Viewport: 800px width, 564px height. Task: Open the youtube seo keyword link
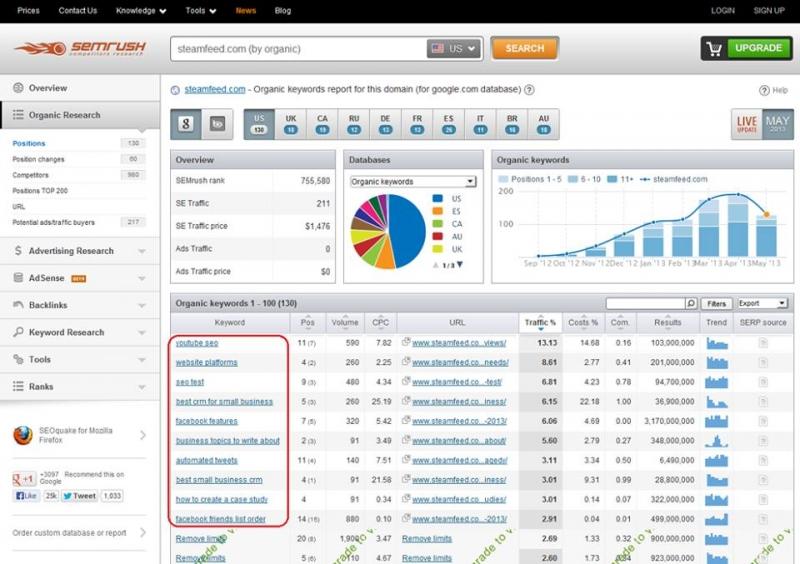pos(197,343)
